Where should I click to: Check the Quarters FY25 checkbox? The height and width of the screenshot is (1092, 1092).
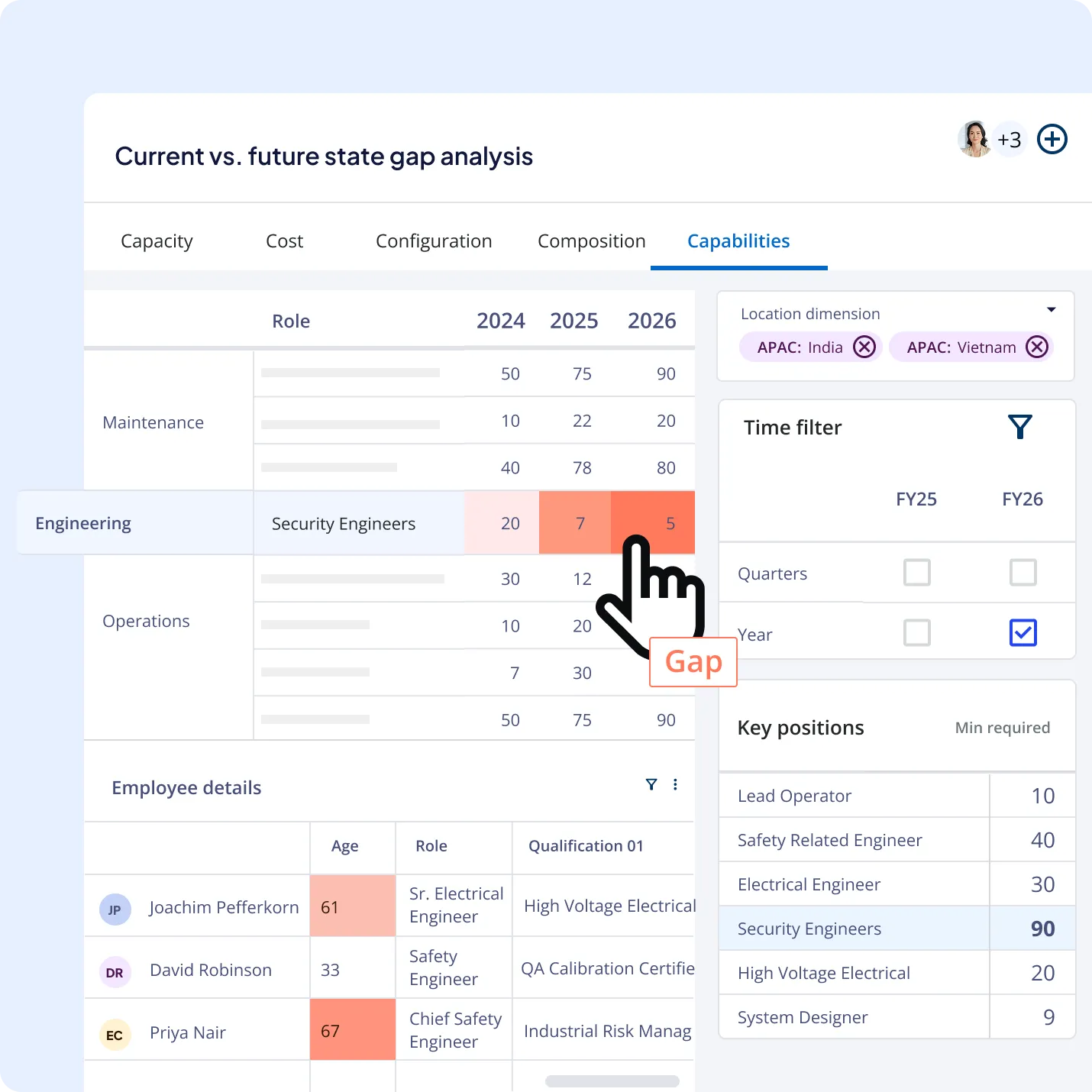916,572
